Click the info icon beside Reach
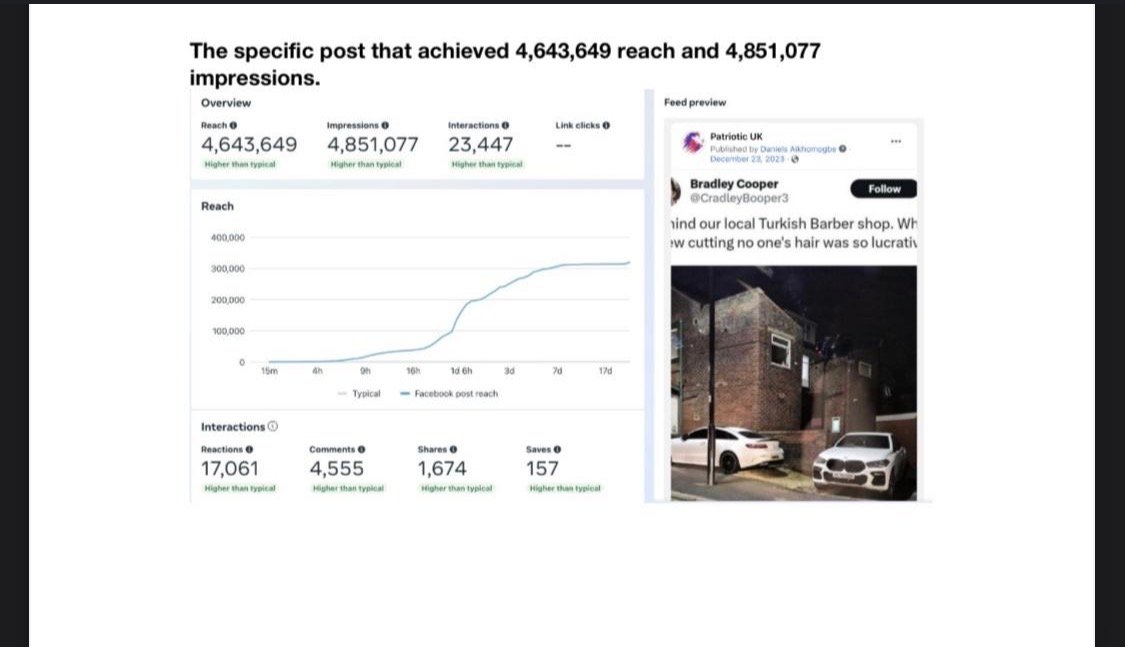The image size is (1125, 647). point(233,126)
